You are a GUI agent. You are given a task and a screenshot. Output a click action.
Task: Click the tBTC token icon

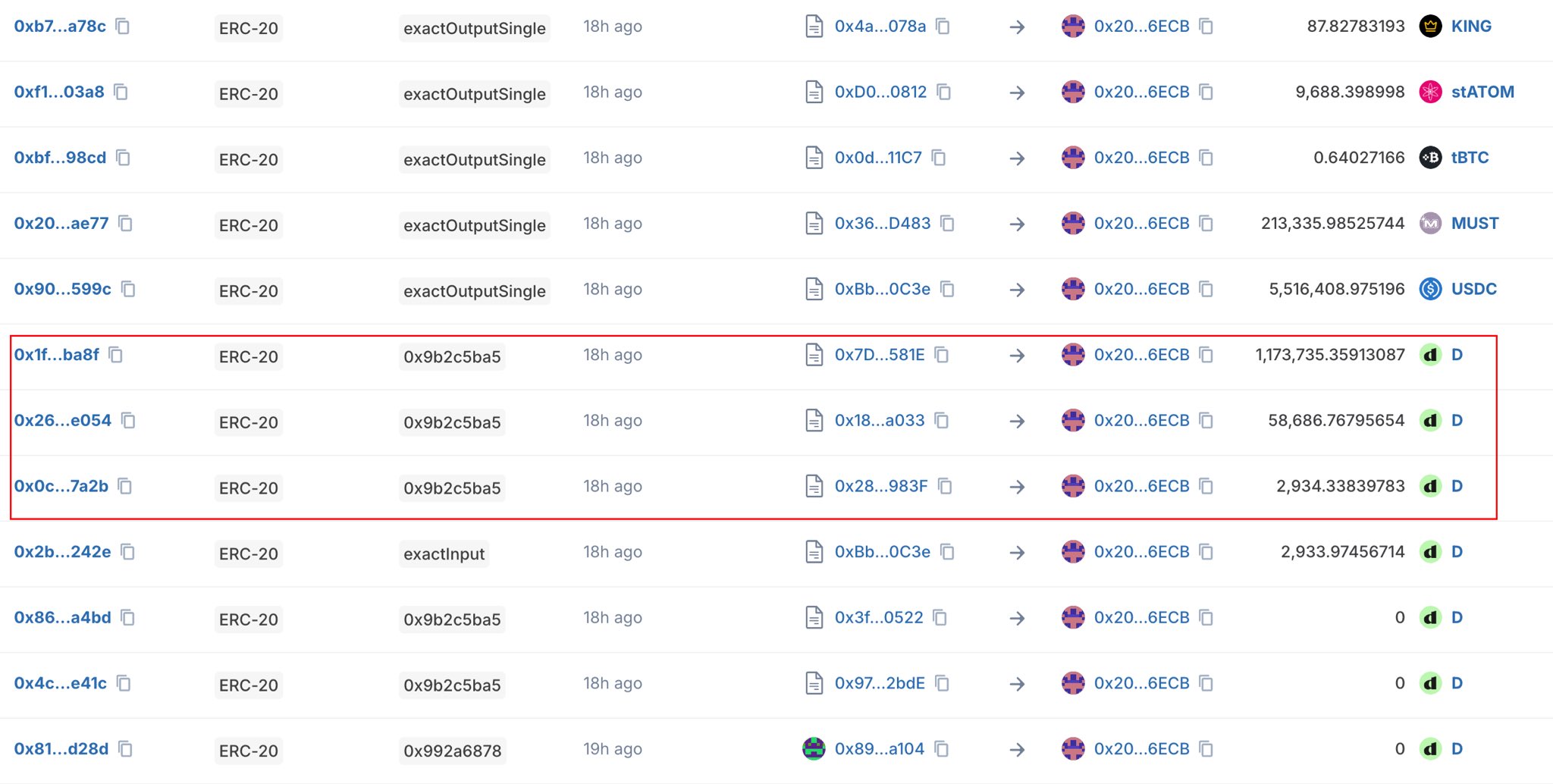point(1429,158)
